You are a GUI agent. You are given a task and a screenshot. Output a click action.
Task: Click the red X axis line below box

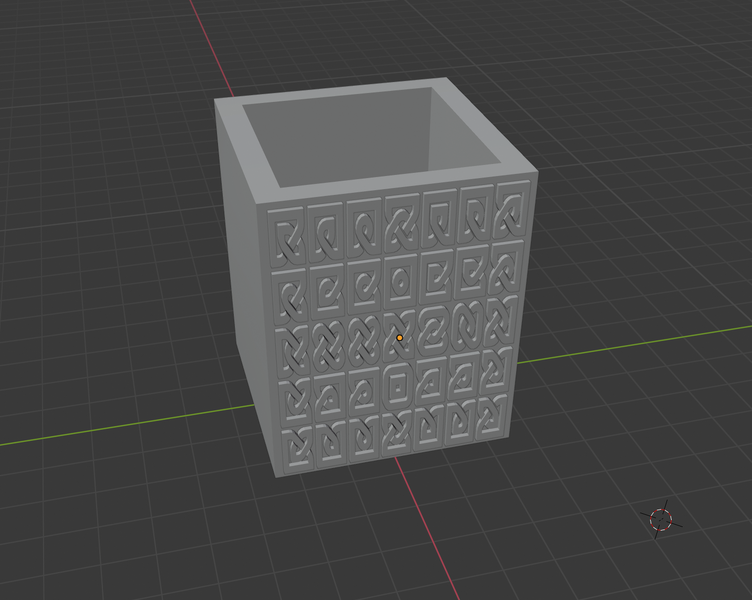click(x=426, y=528)
